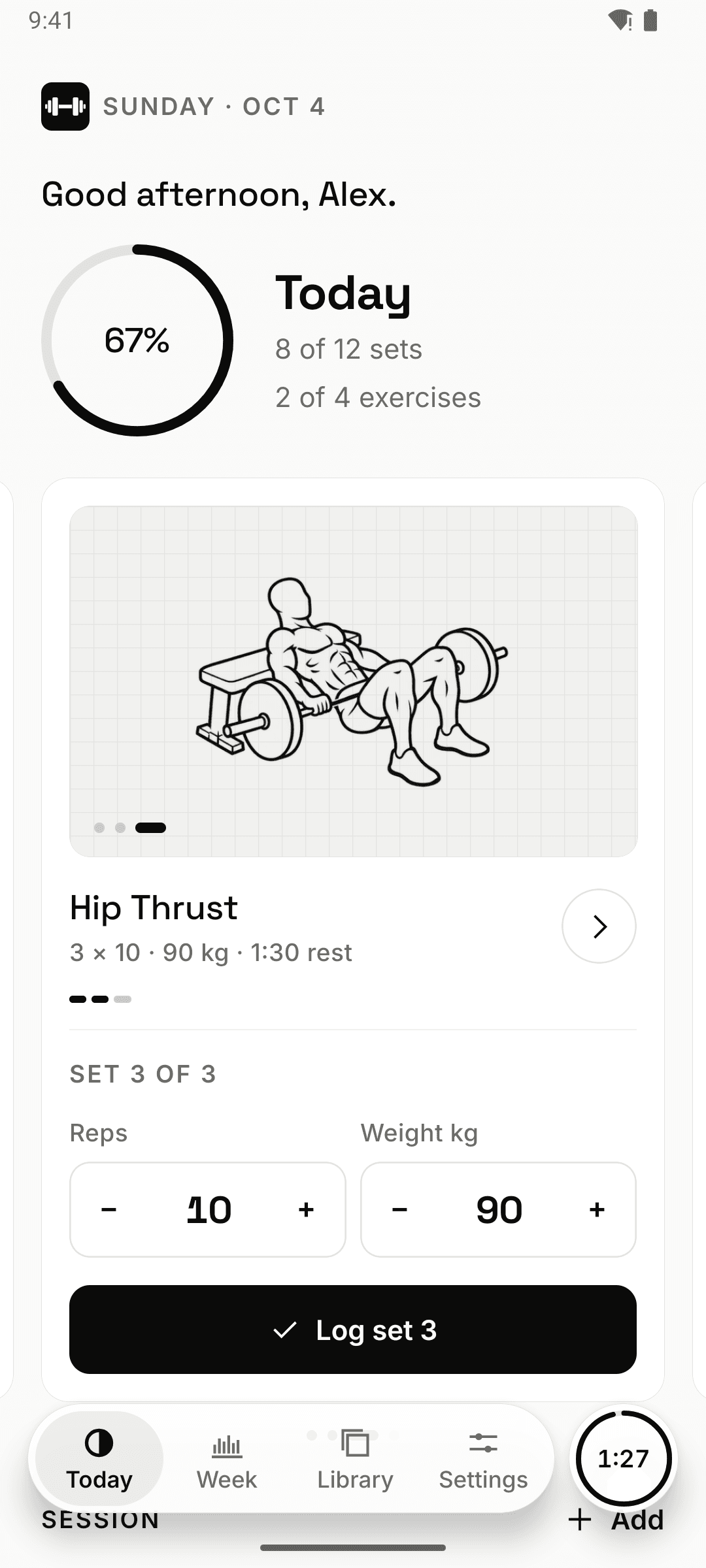Increase weight kg with plus button
Image resolution: width=706 pixels, height=1568 pixels.
coord(597,1210)
